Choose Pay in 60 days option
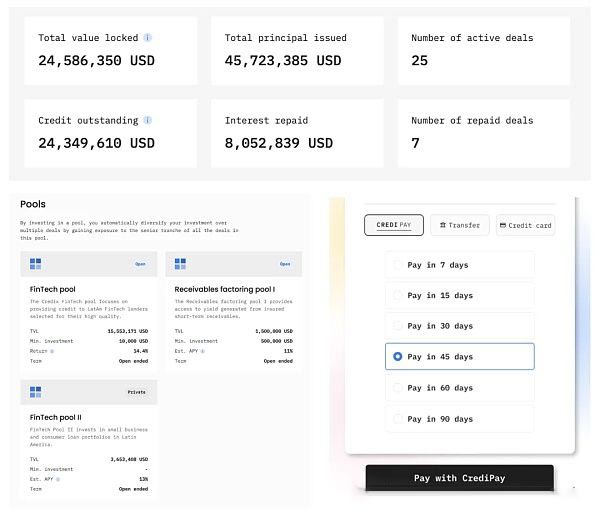 460,388
